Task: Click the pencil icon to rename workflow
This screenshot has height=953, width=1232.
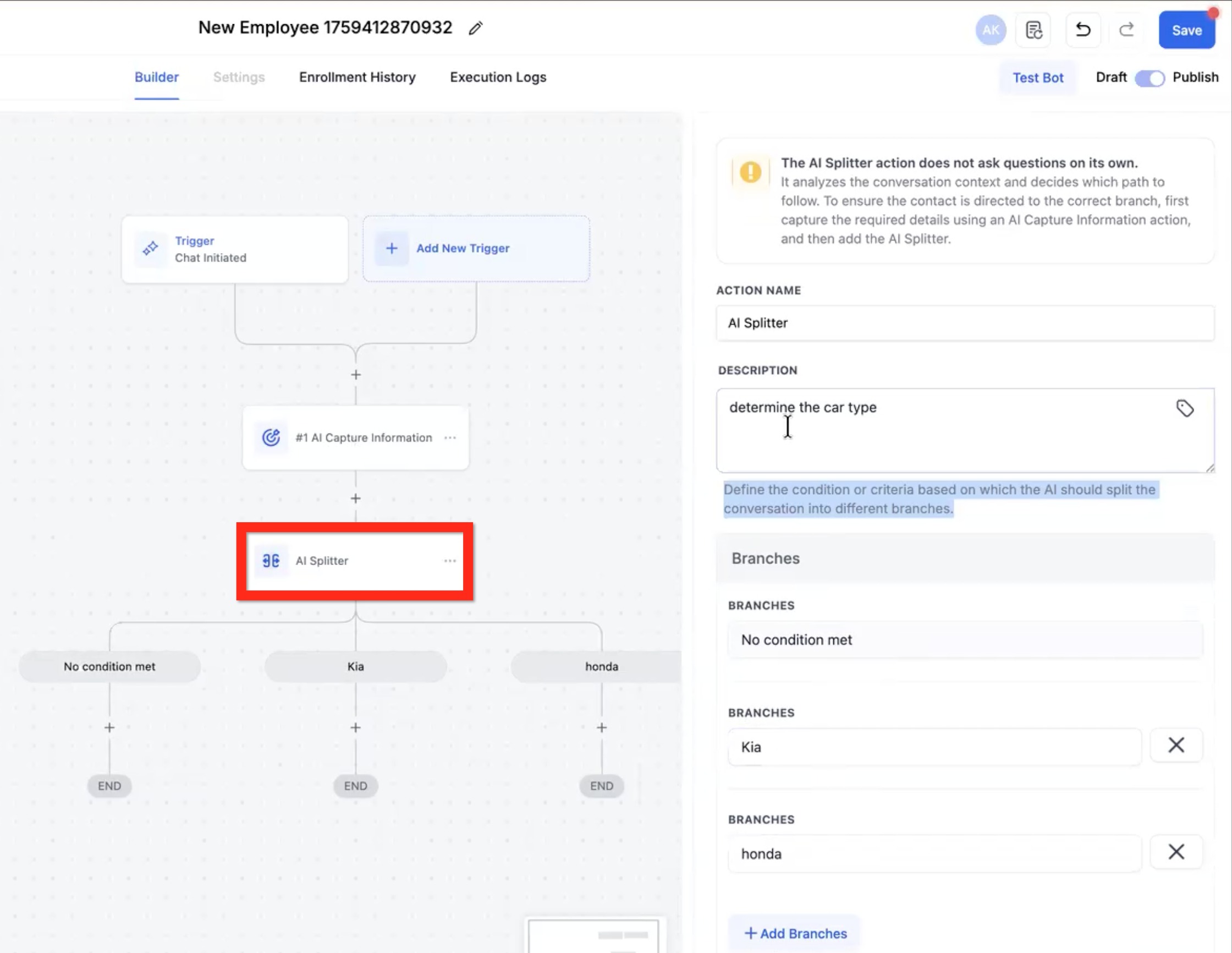Action: pyautogui.click(x=476, y=28)
